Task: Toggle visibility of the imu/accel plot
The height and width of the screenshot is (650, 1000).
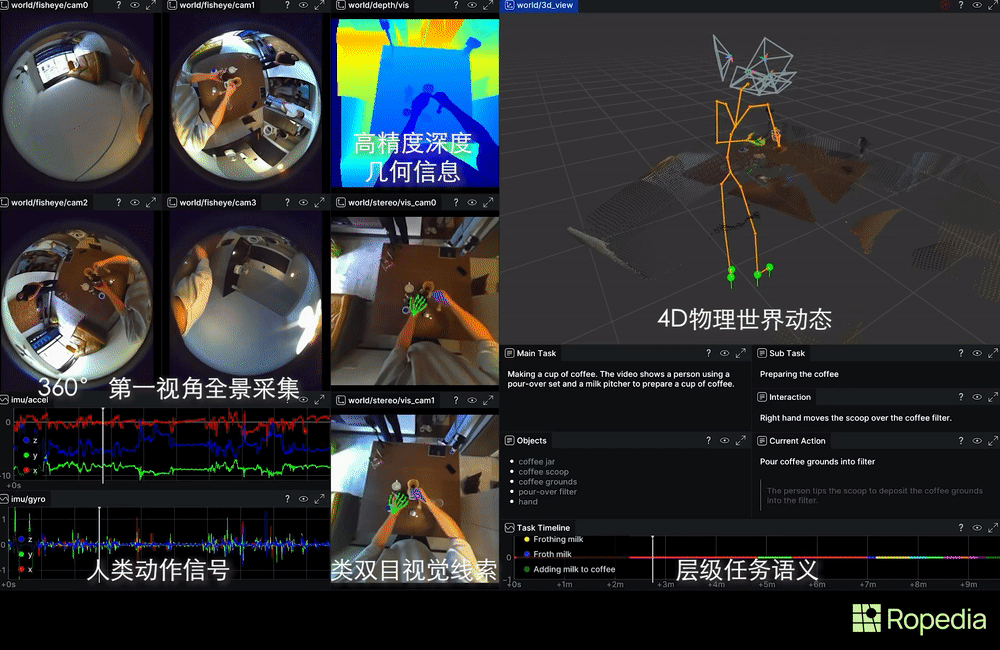Action: (303, 399)
